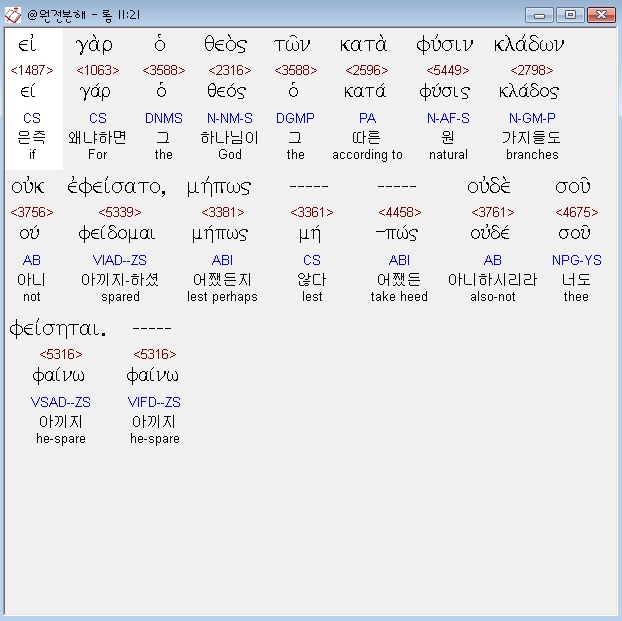Select Strong's number <1487>
Screen dimensions: 622x621
tap(32, 70)
